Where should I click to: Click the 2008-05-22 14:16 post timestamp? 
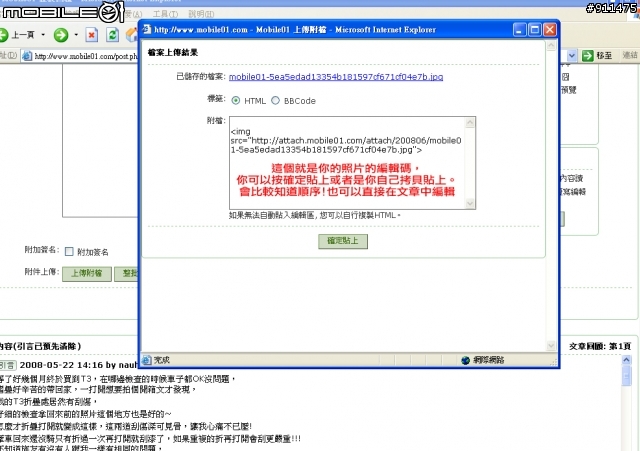(61, 365)
